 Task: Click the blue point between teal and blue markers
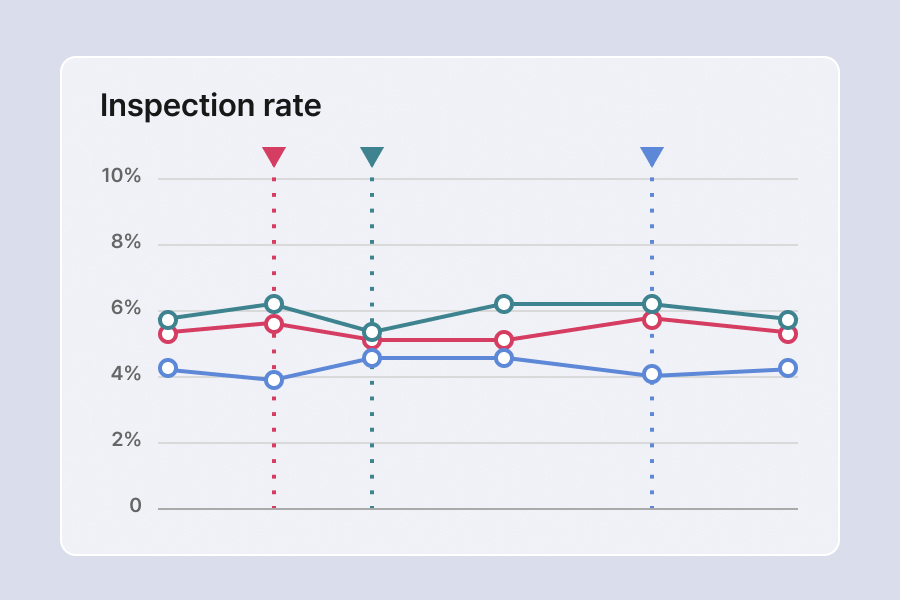click(504, 358)
